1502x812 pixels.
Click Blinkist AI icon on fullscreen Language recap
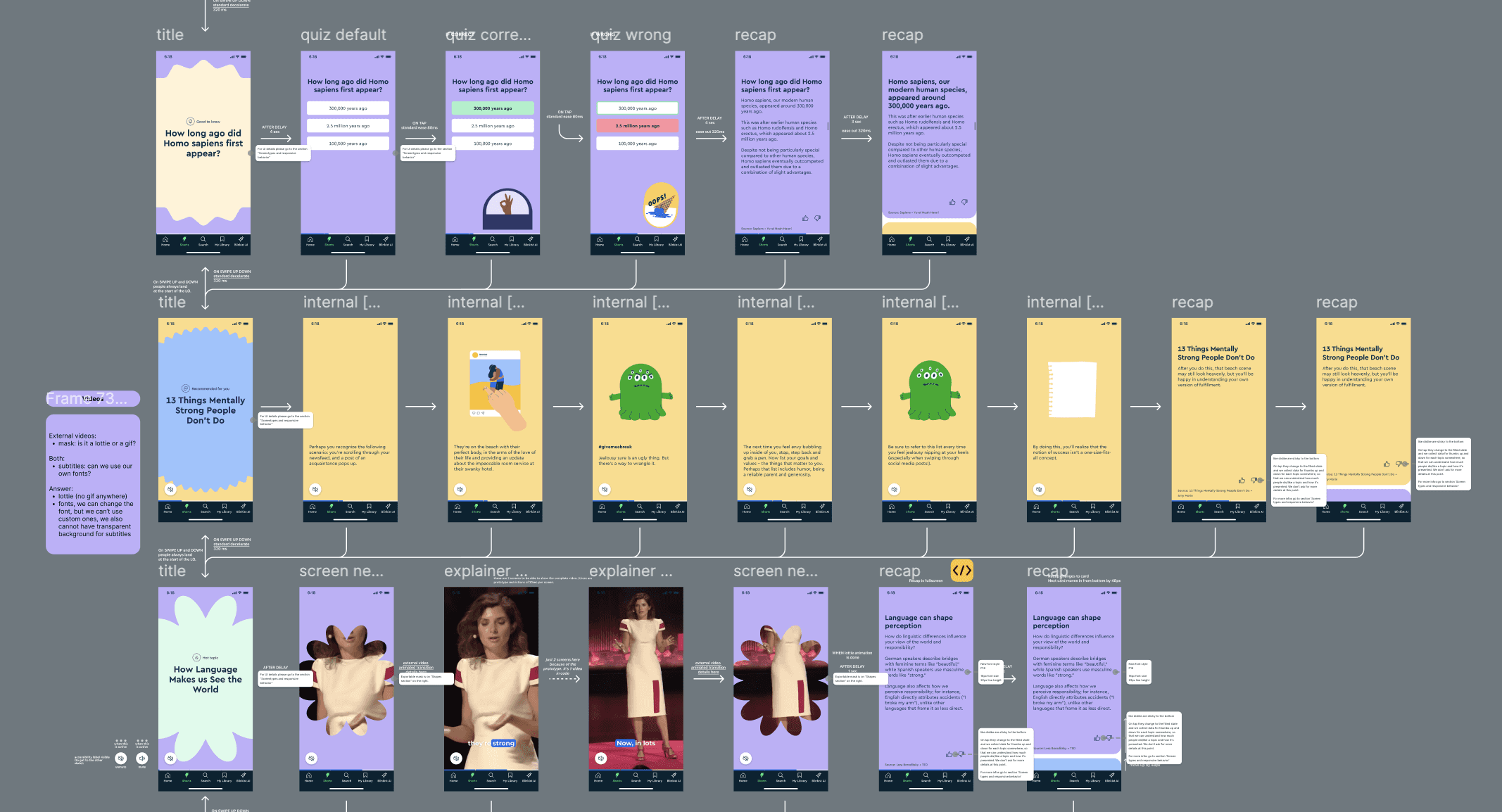(x=964, y=777)
